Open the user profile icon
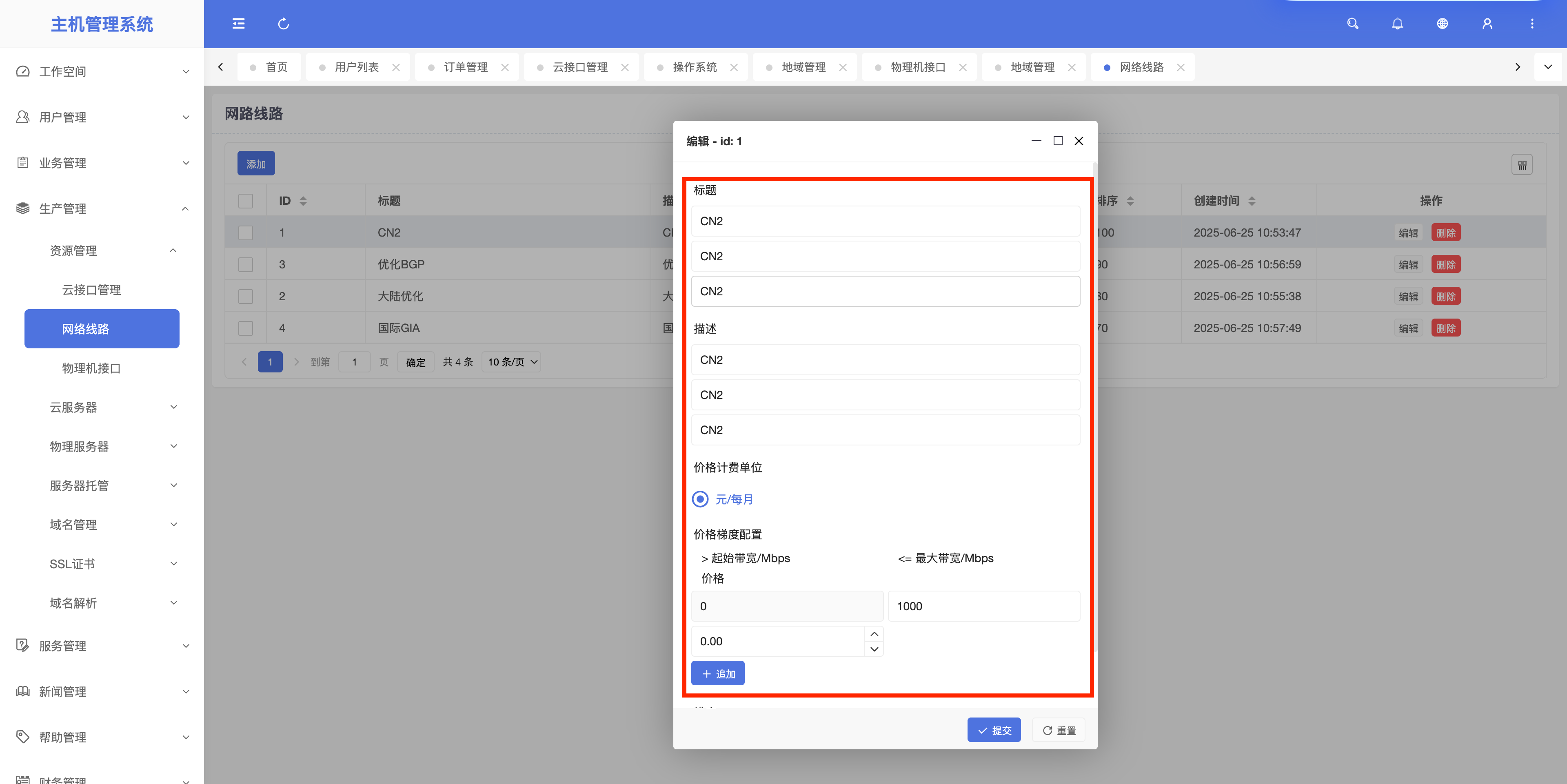The image size is (1567, 784). [1487, 24]
